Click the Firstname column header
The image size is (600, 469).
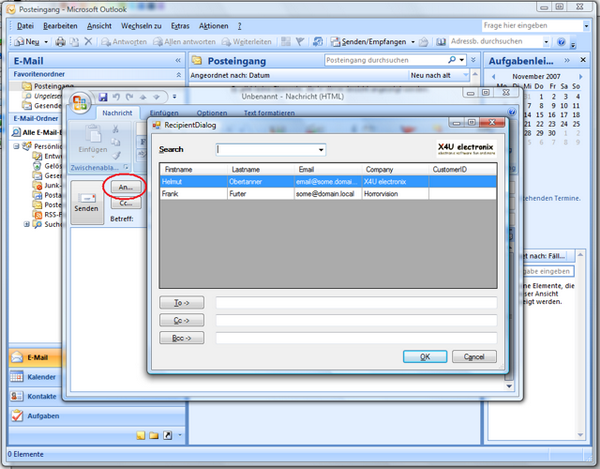click(x=194, y=169)
